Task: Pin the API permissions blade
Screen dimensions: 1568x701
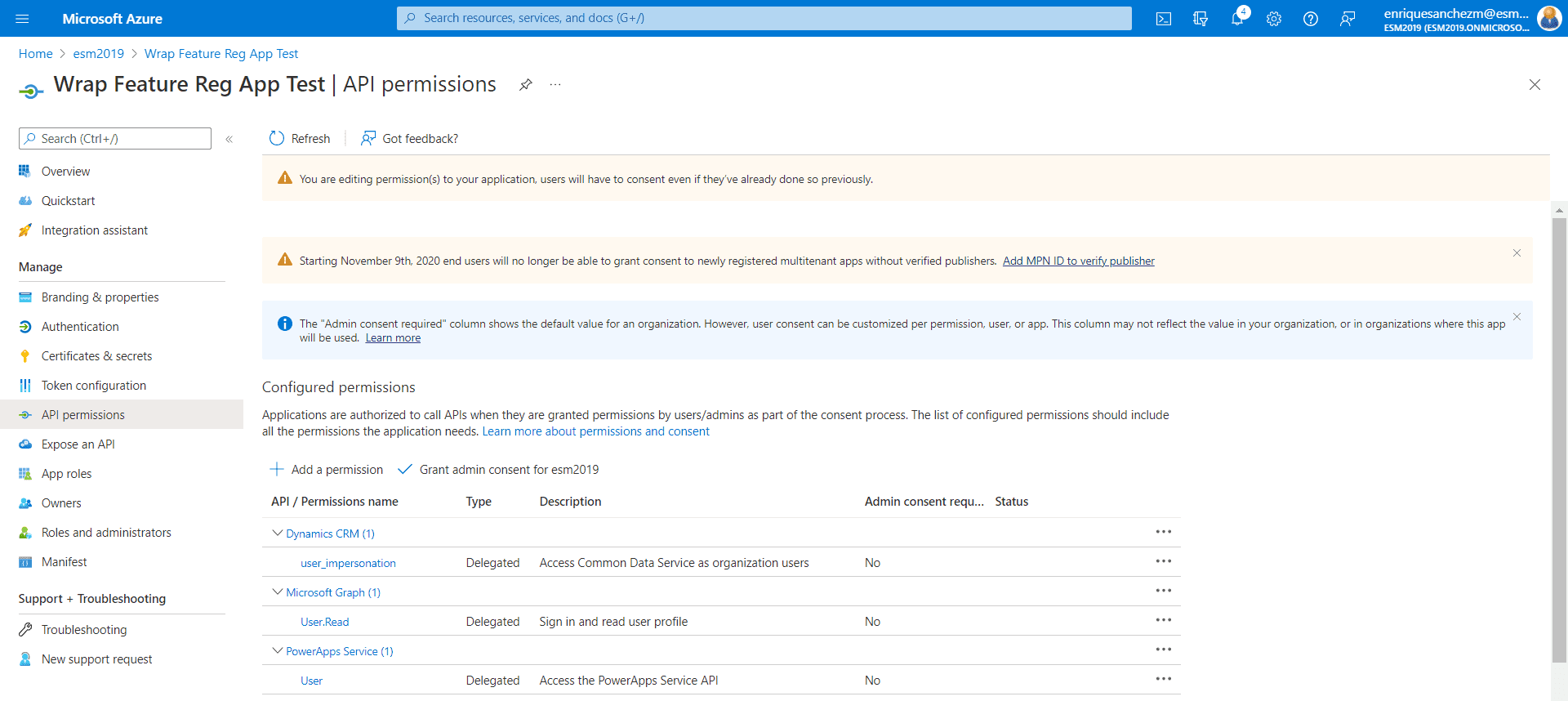Action: click(x=526, y=84)
